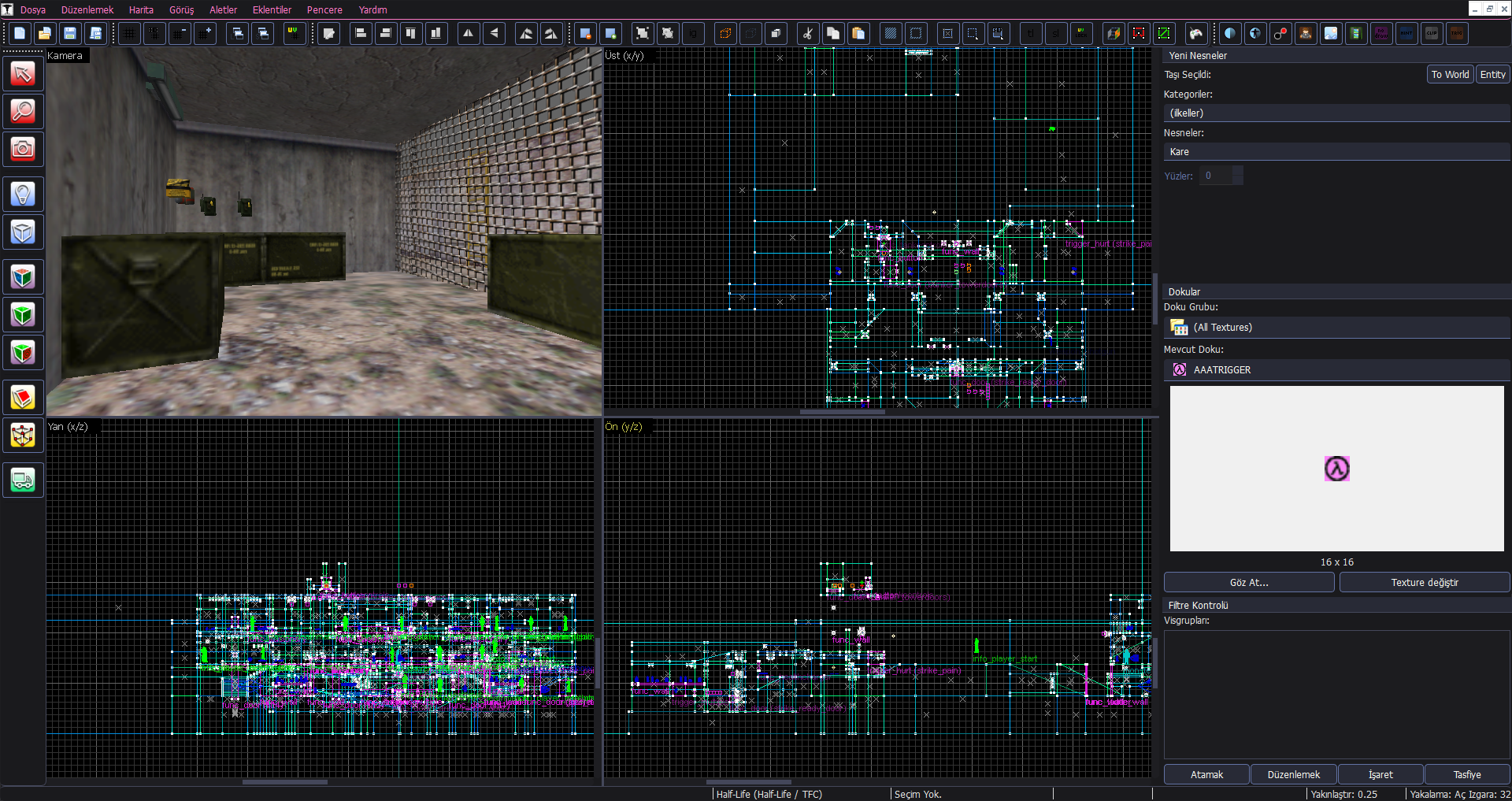Click the To World button
This screenshot has width=1512, height=801.
(1450, 74)
